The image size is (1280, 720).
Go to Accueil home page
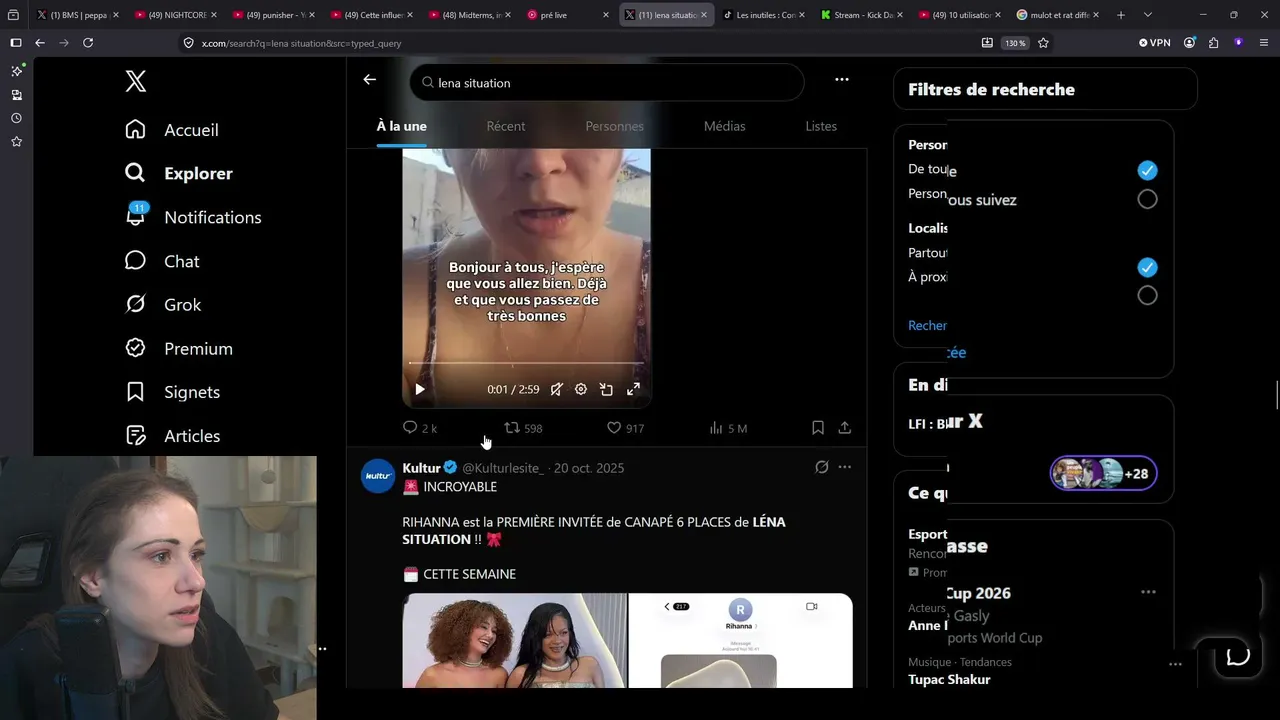coord(171,130)
